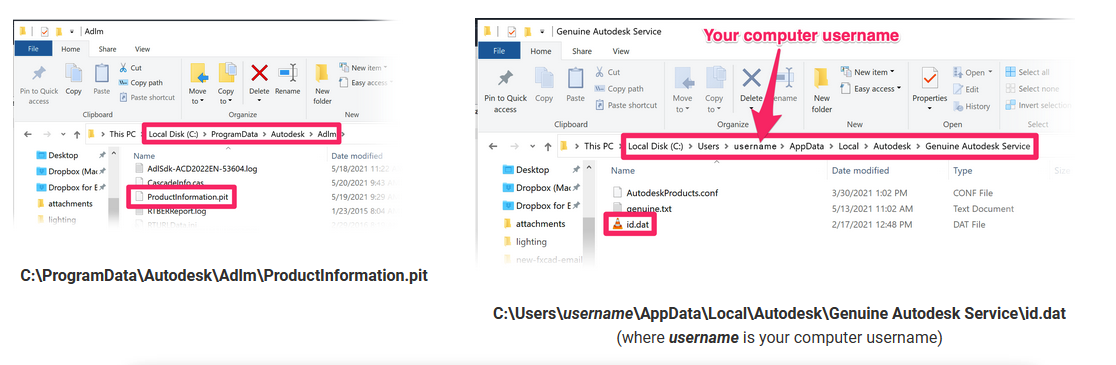Click the Properties checkmark icon
This screenshot has width=1116, height=365.
point(930,77)
